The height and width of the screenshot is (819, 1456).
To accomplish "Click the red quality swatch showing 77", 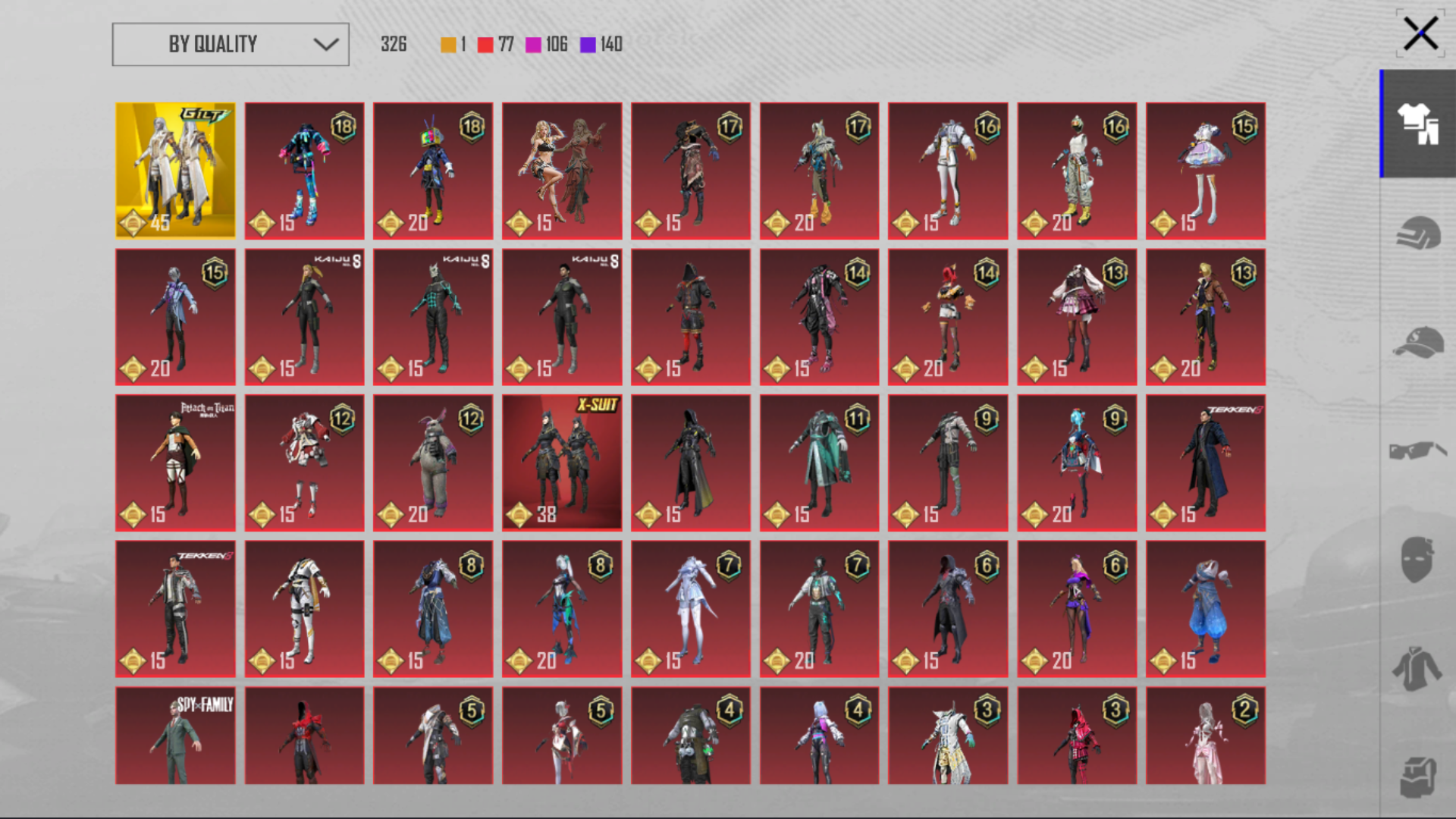I will (485, 45).
